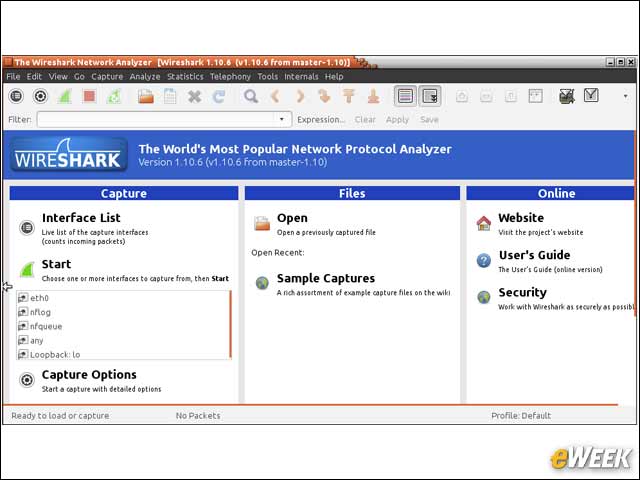Reload this capture file toolbar icon
The height and width of the screenshot is (480, 640).
click(219, 96)
